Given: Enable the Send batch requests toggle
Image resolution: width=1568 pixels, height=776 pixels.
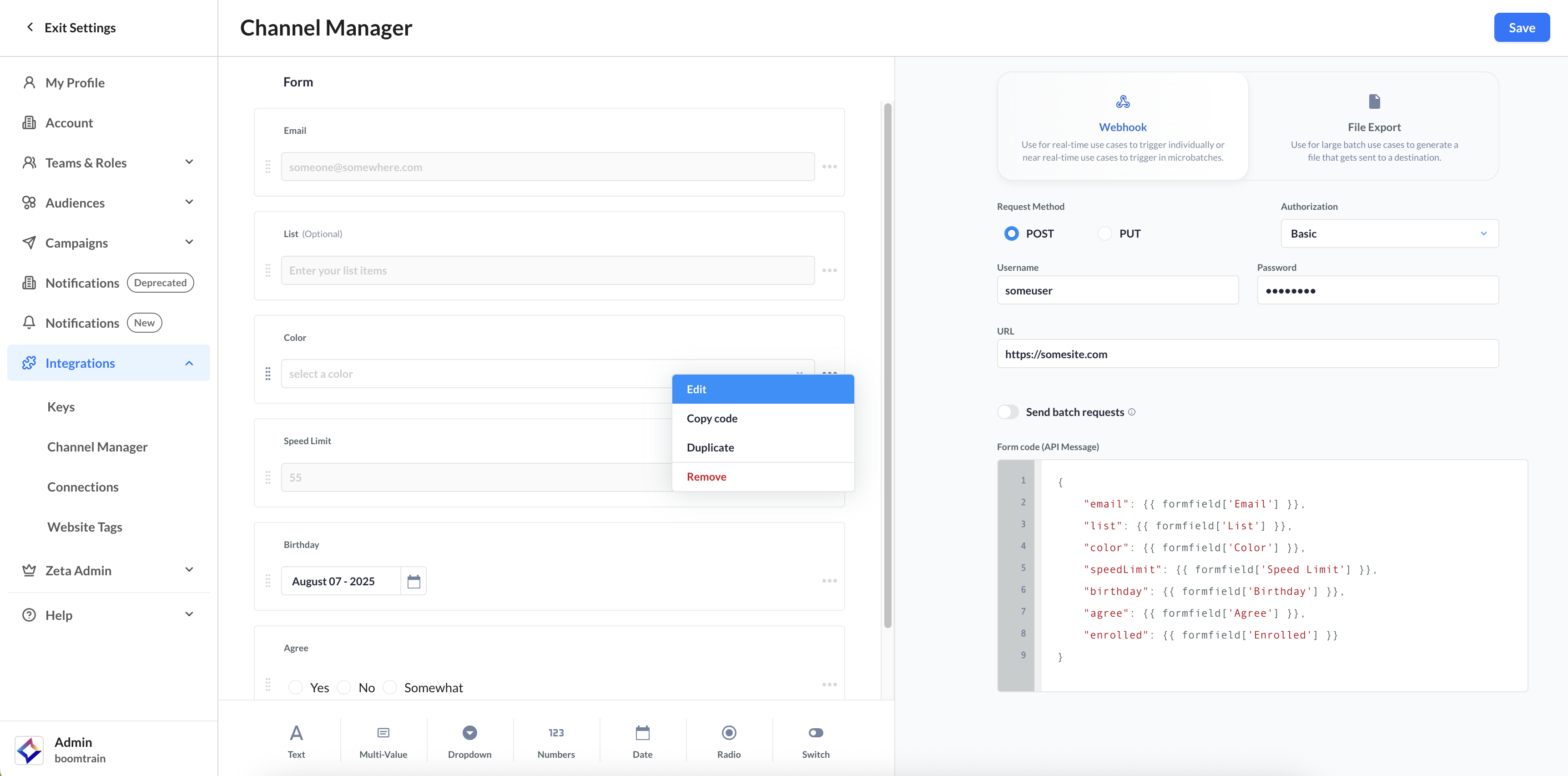Looking at the screenshot, I should coord(1008,412).
